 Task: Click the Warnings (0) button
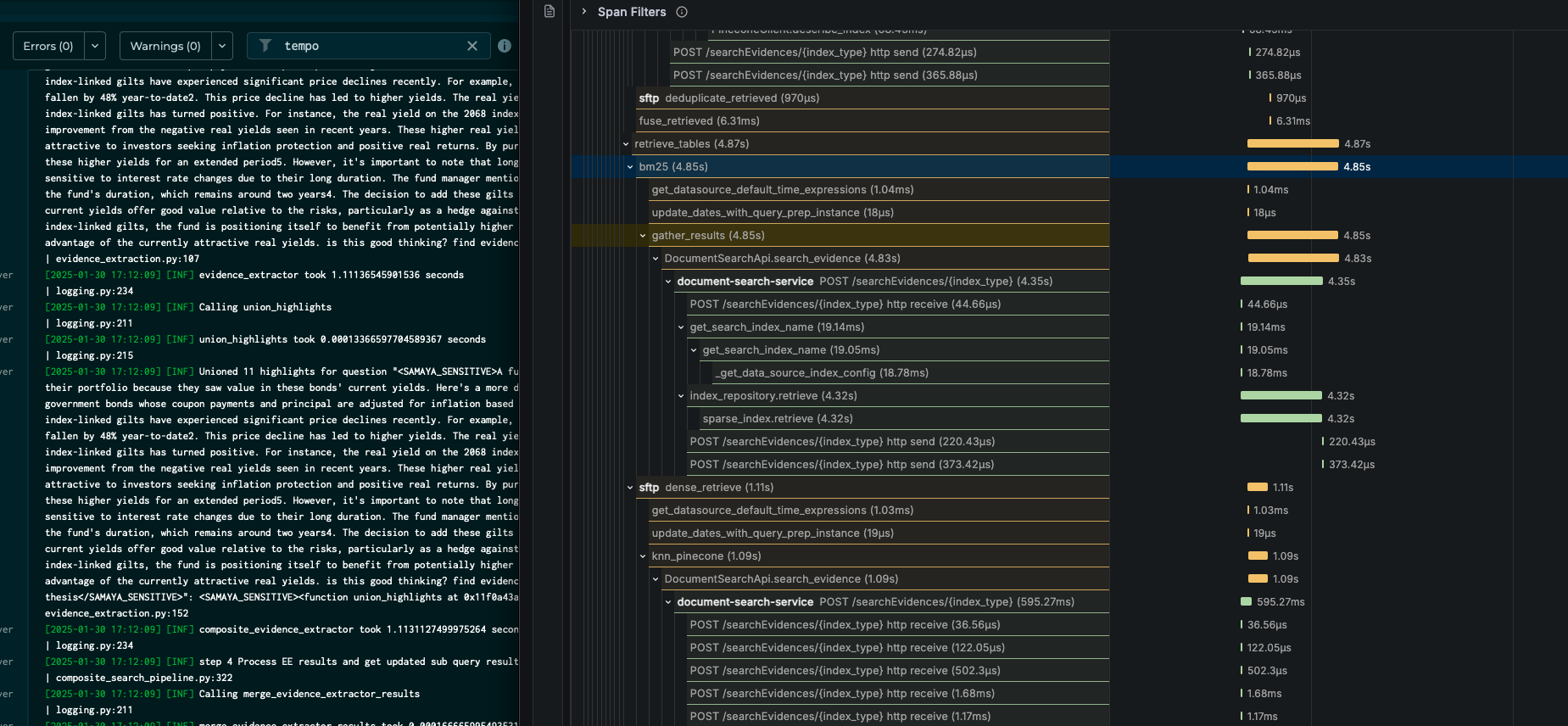(165, 46)
